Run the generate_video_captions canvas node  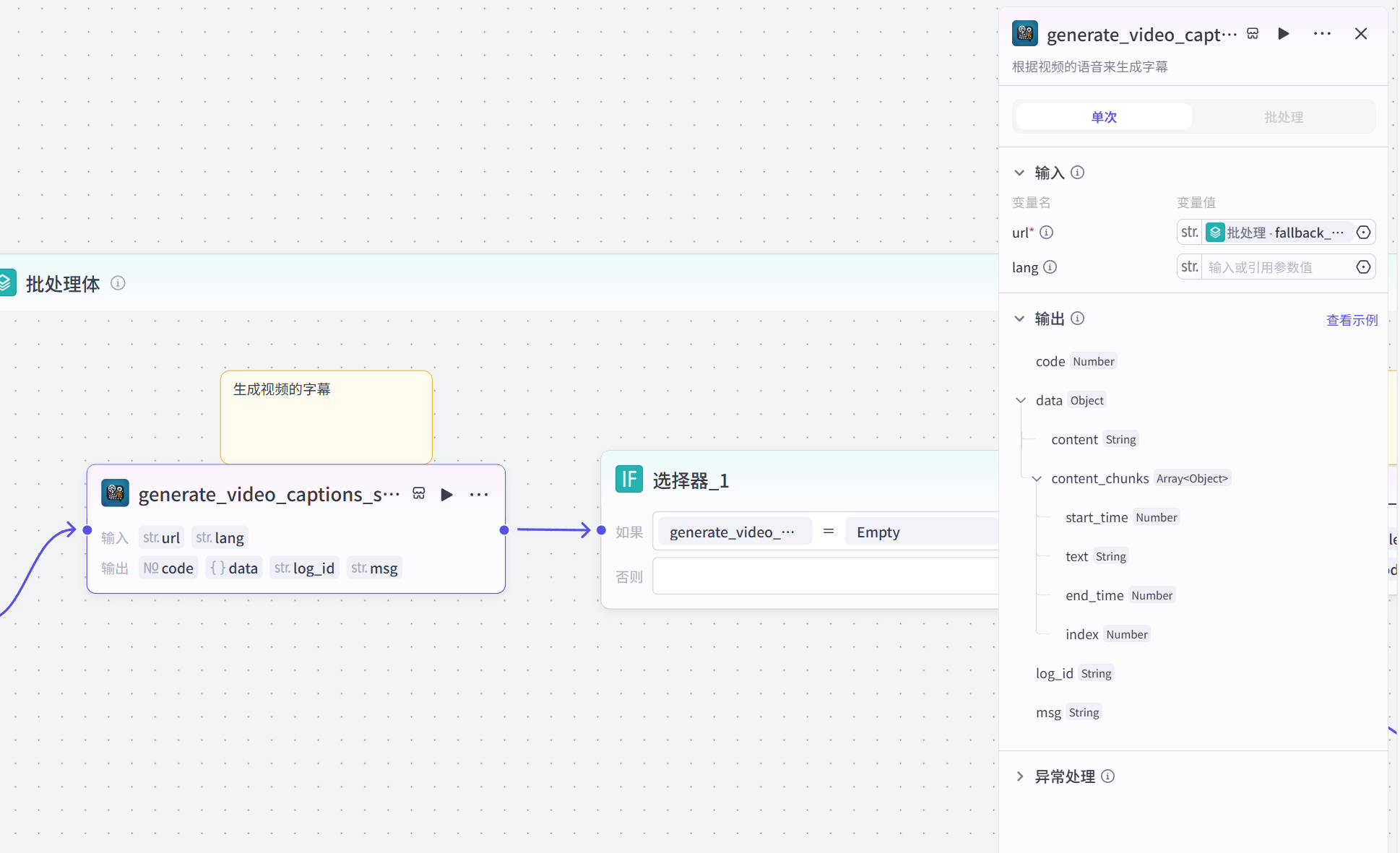(446, 495)
